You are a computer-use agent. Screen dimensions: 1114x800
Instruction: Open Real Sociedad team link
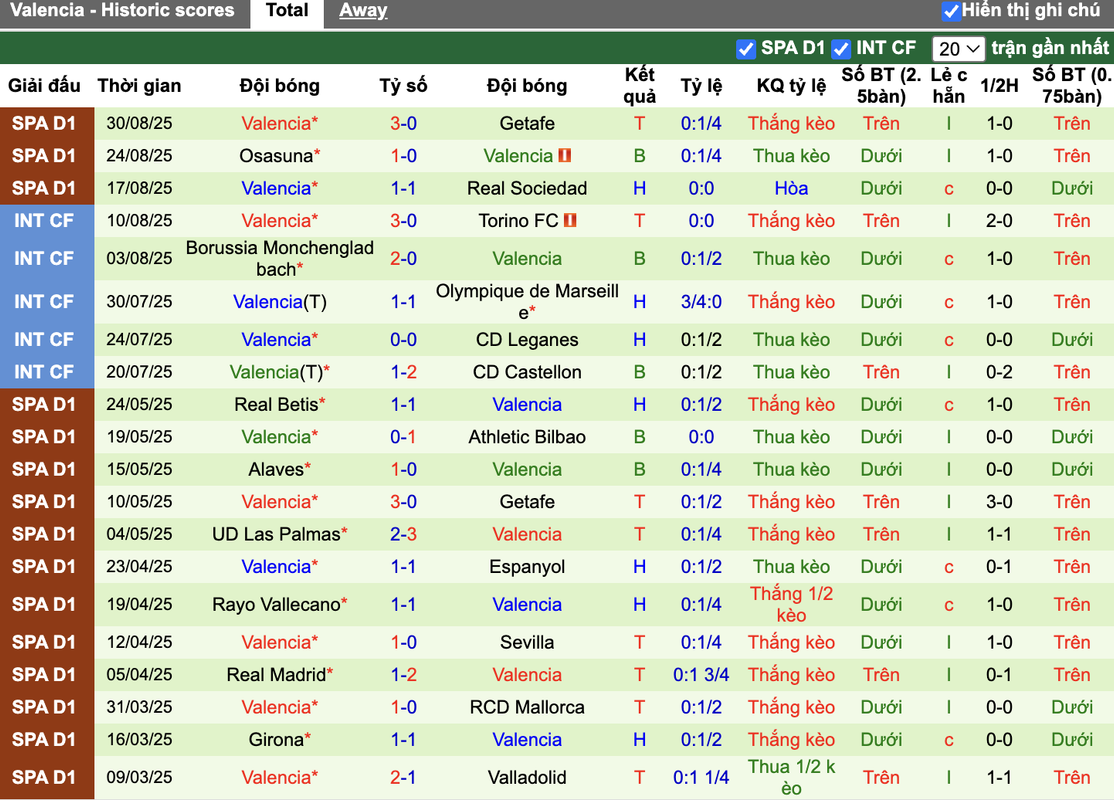tap(527, 189)
